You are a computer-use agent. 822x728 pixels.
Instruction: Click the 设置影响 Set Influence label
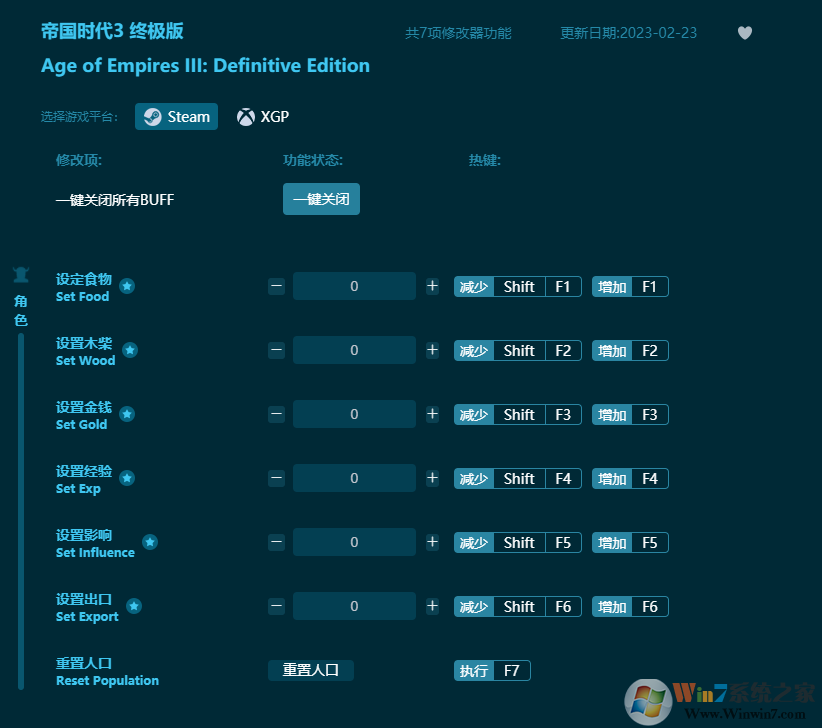tap(95, 543)
